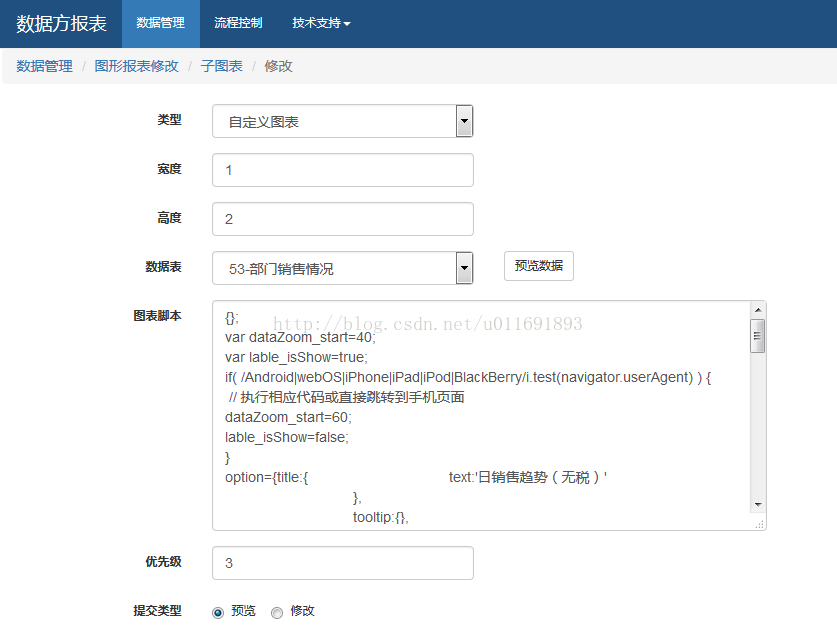
Task: Select the 修改 radio button
Action: click(x=277, y=613)
